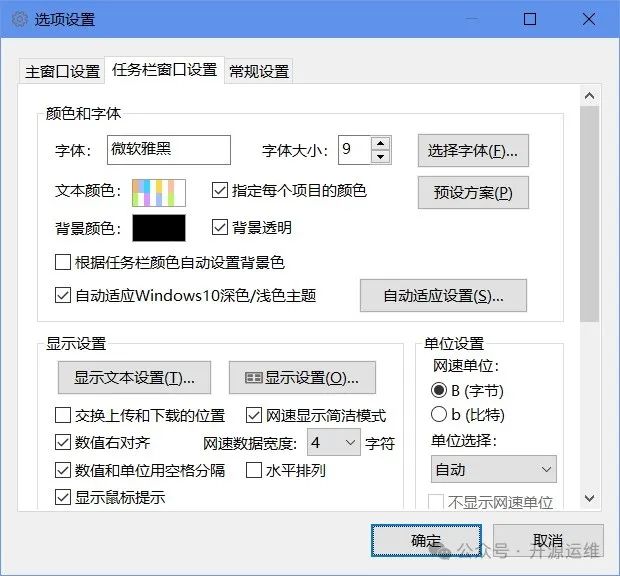Click the 显示设置(O) button with grid icon

pos(302,377)
